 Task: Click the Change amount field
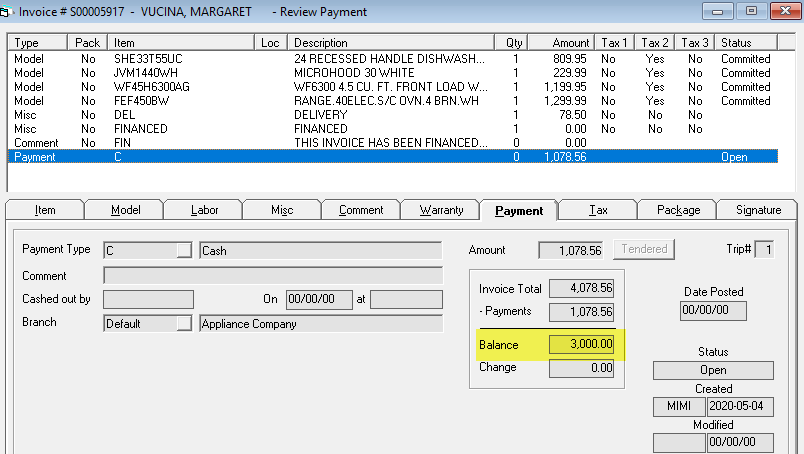(581, 368)
